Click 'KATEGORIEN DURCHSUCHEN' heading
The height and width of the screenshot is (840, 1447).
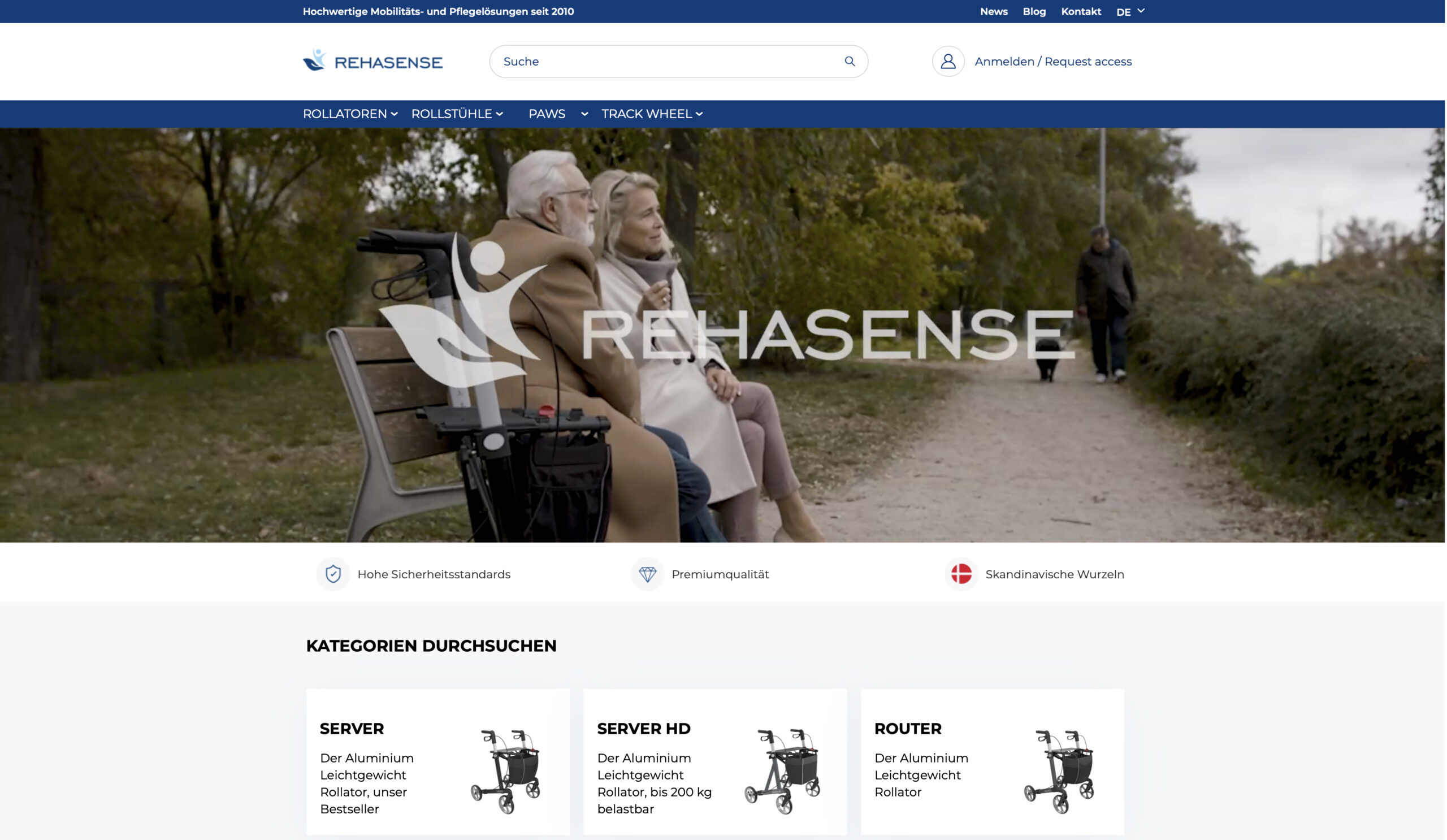tap(431, 646)
